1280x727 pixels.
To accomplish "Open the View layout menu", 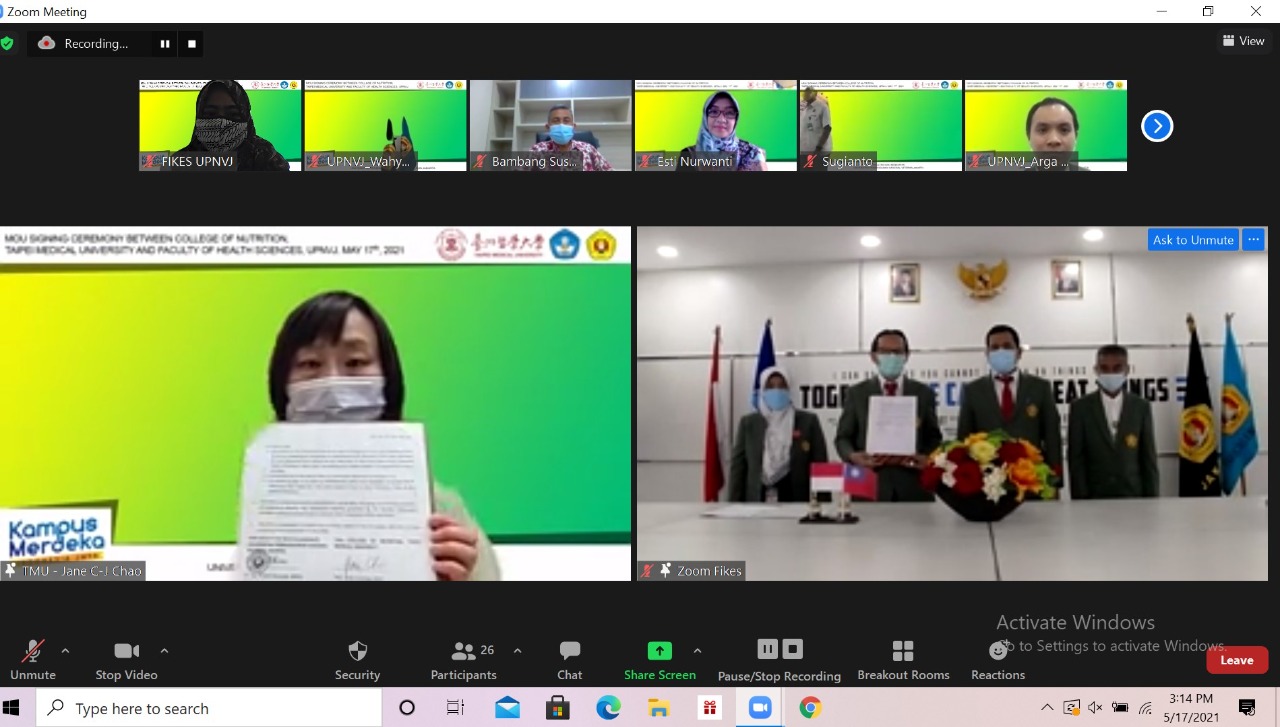I will coord(1243,41).
